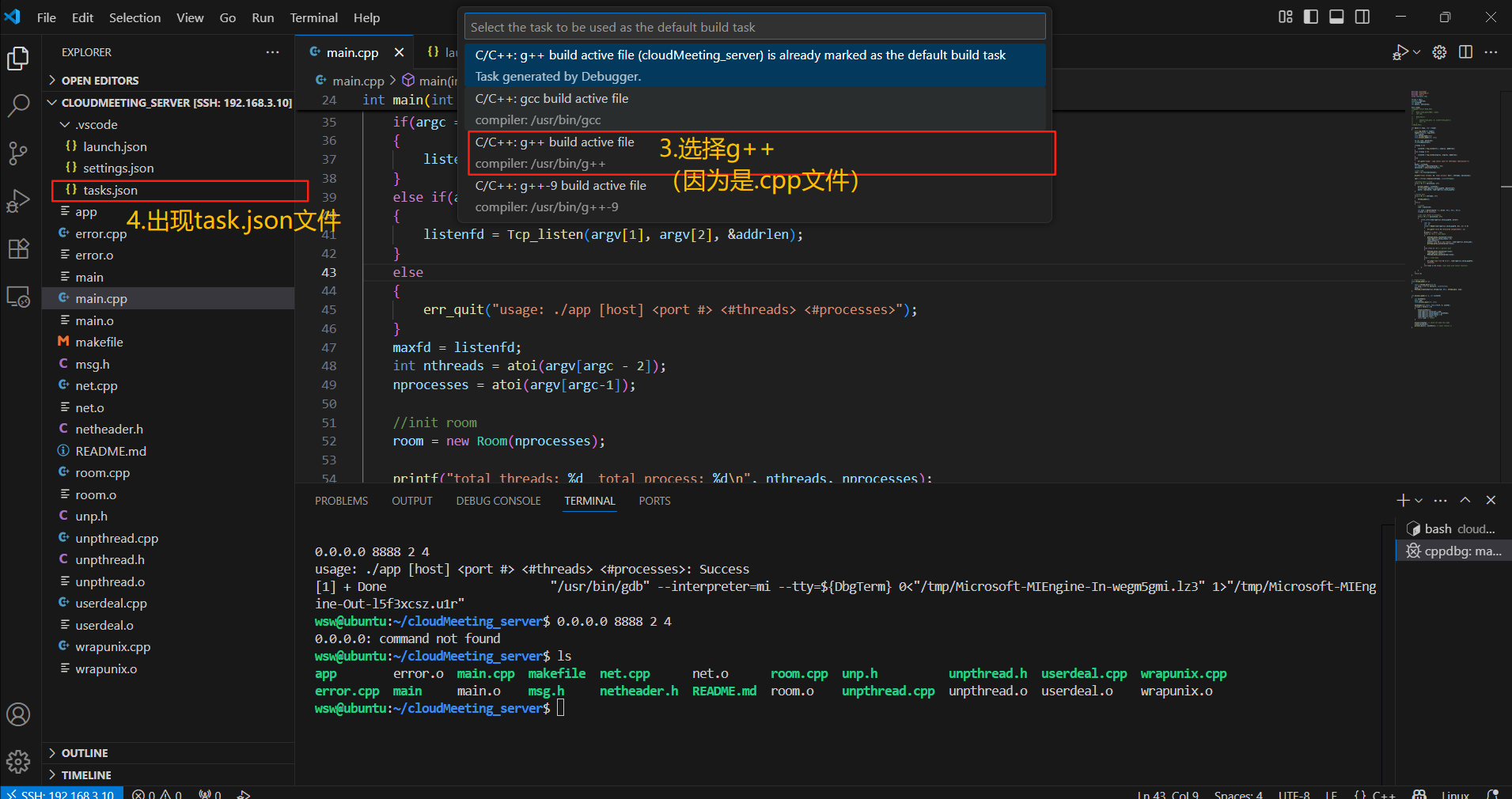The width and height of the screenshot is (1512, 799).
Task: Start debugging with the run button above the editor
Action: (x=1400, y=51)
